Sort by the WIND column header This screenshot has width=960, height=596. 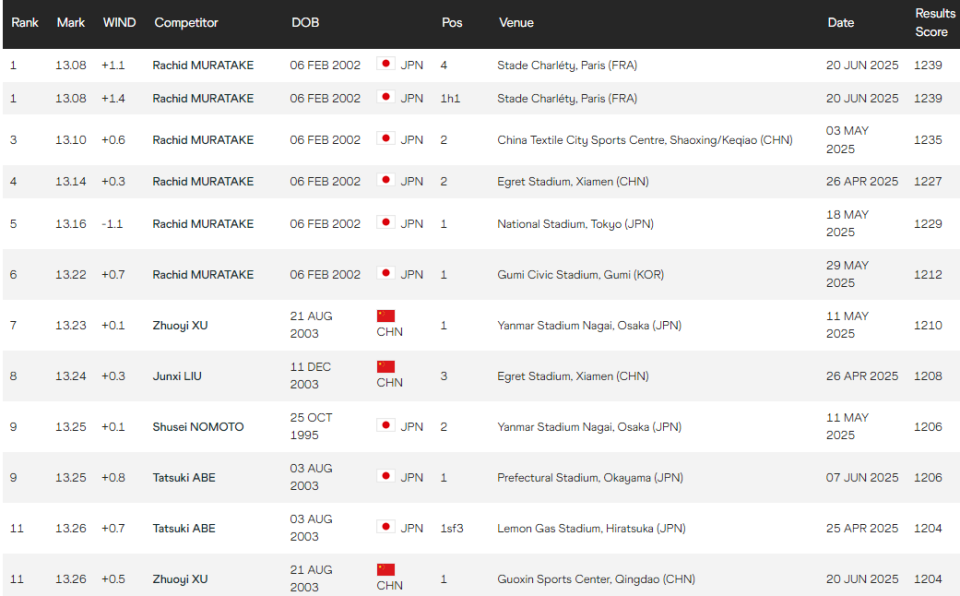pyautogui.click(x=119, y=23)
